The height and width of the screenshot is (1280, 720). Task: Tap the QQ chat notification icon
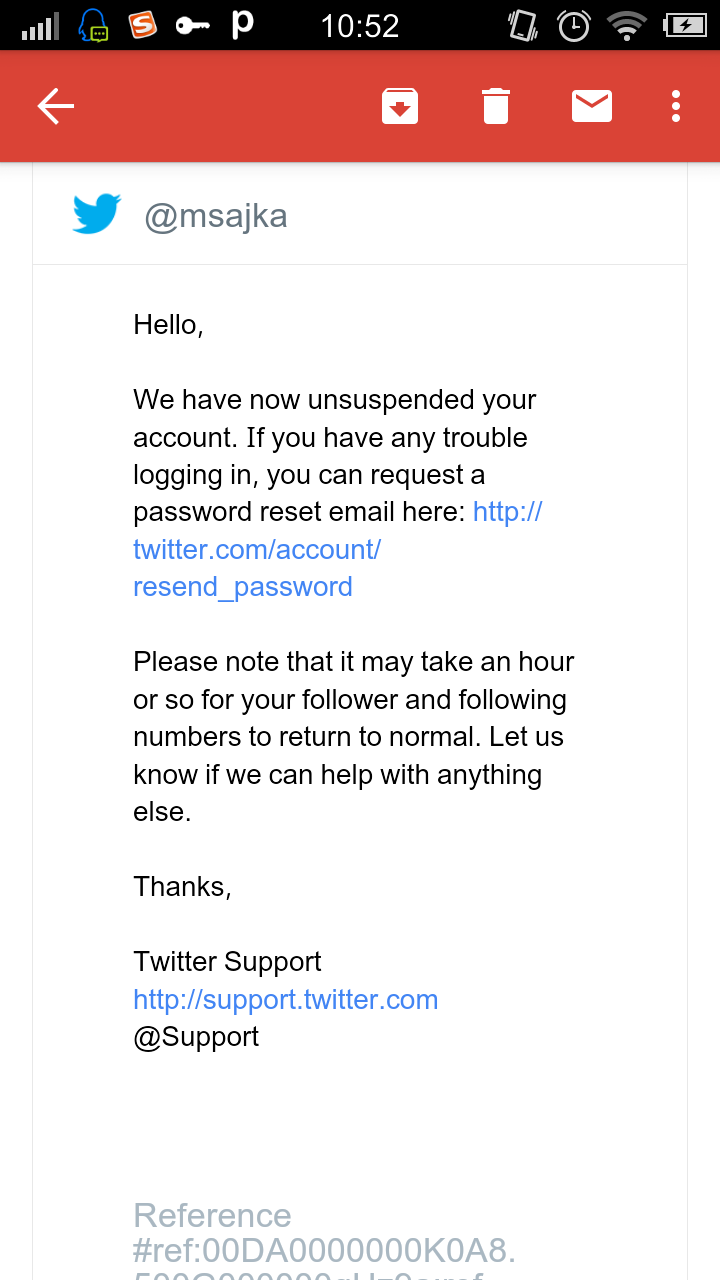tap(95, 26)
